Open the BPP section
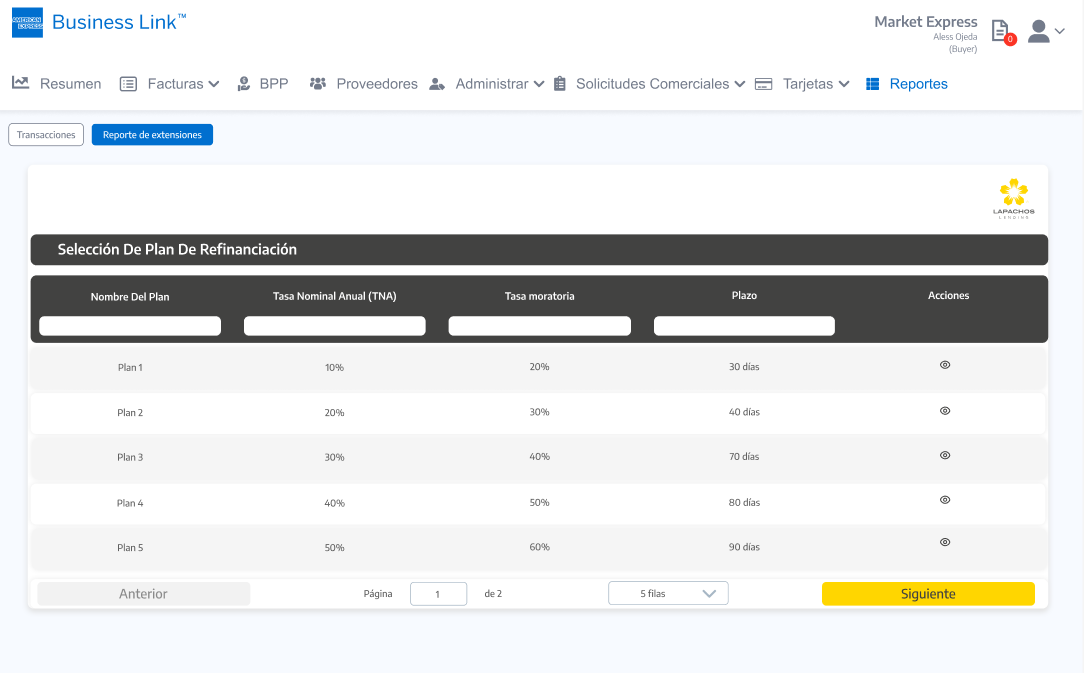 262,84
